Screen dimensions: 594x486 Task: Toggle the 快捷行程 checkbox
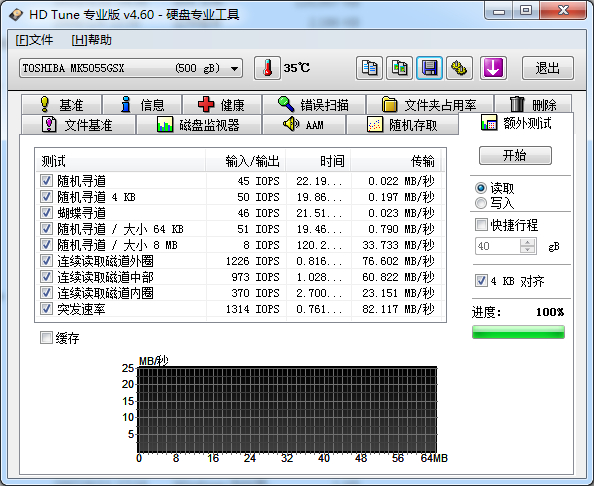pos(481,225)
